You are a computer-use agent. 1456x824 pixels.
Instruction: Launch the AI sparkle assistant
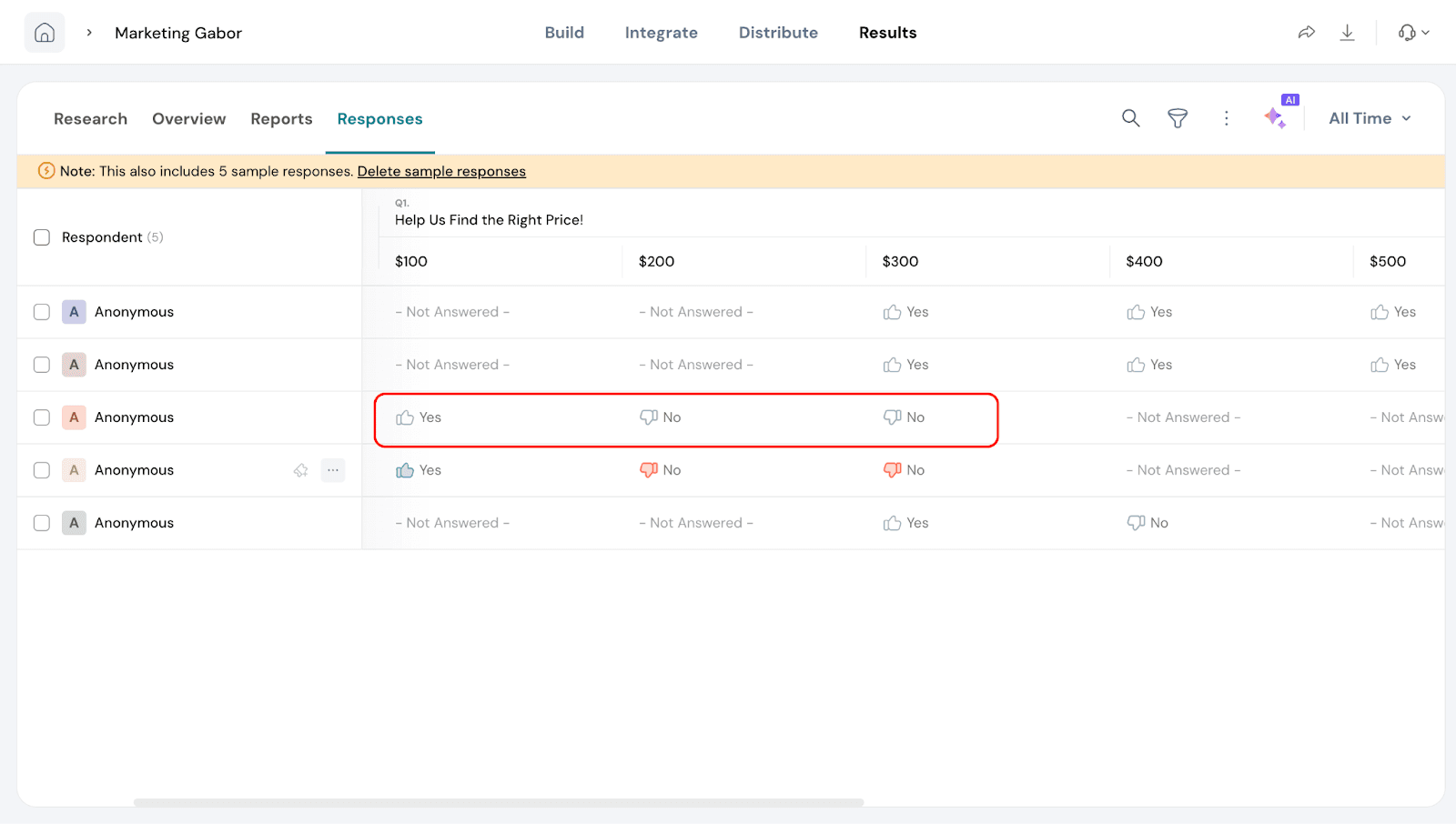coord(1275,117)
